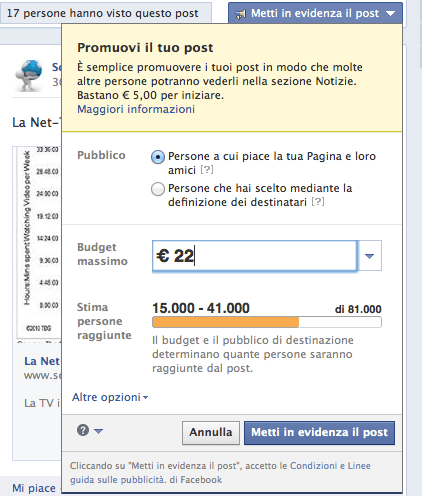This screenshot has width=422, height=496.
Task: Click [?] help next to 'destinatari'
Action: 318,202
